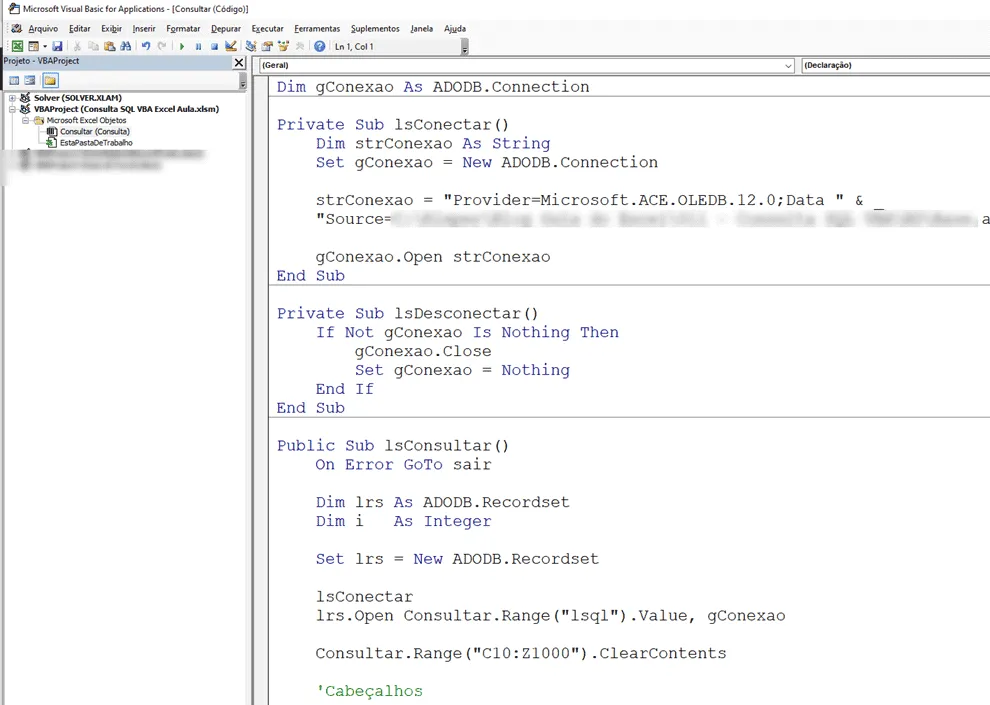Collapse the Microsoft Excel Objetos folder
Screen dimensions: 990x705
tap(25, 120)
